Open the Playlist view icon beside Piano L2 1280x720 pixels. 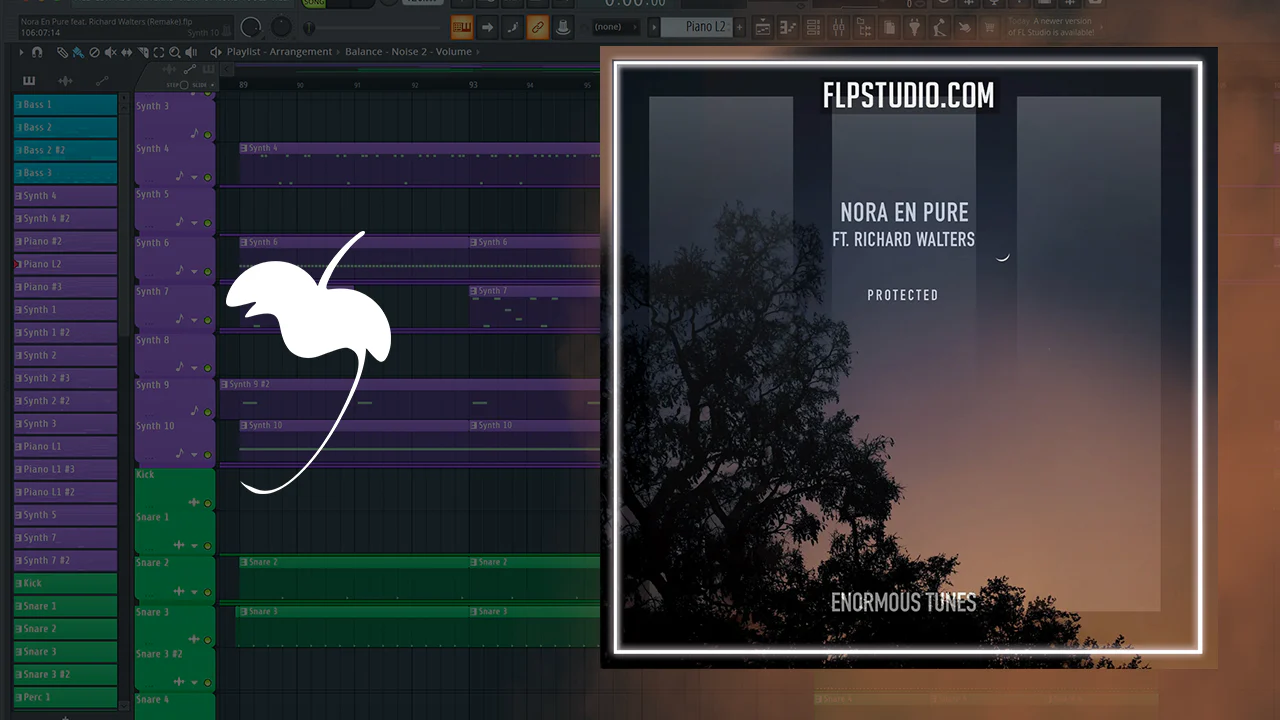pos(764,28)
